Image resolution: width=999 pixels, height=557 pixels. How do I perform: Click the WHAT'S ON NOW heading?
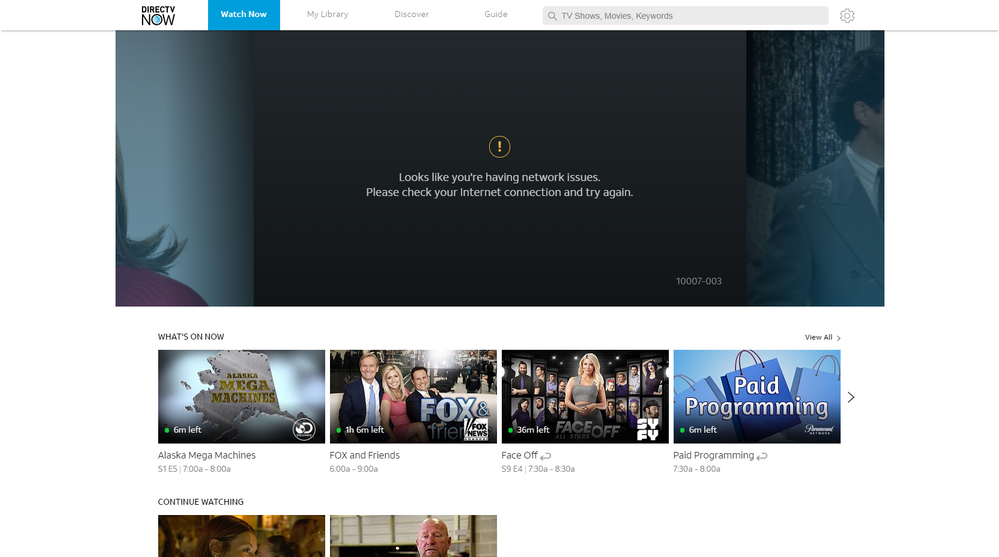(x=191, y=336)
